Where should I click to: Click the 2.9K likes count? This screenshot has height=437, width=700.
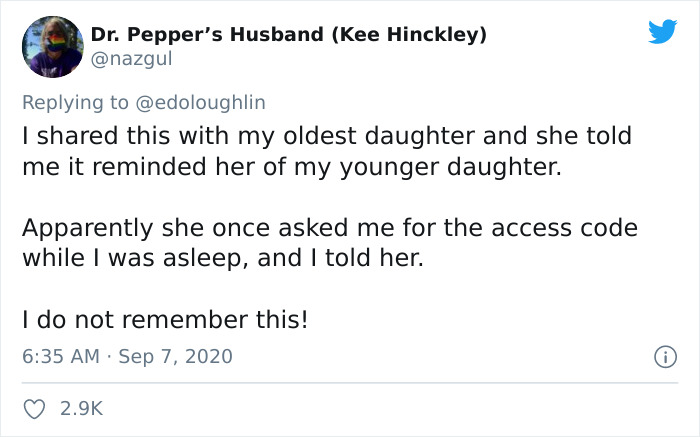[81, 408]
